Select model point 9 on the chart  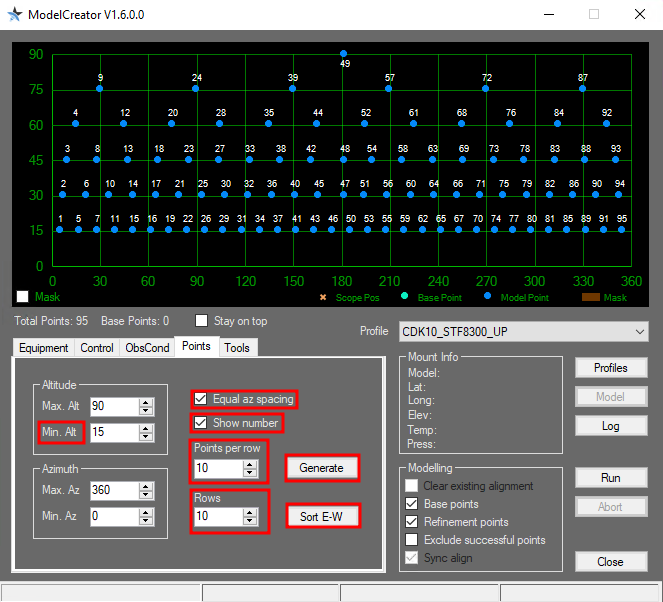99,89
